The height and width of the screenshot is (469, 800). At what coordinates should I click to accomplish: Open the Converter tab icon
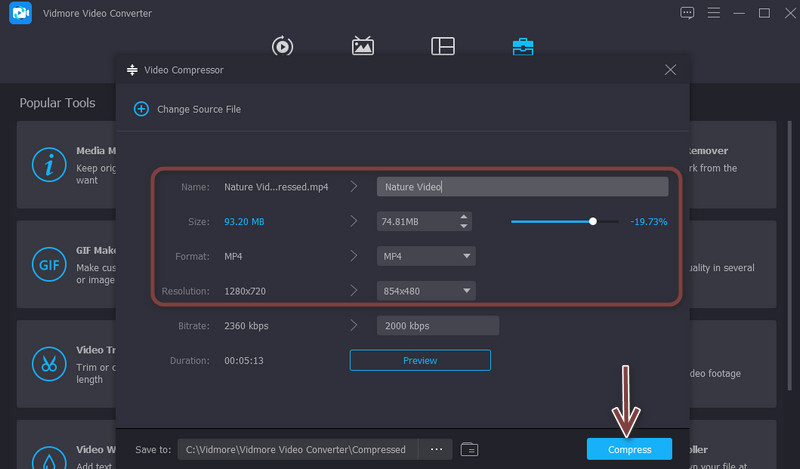282,46
